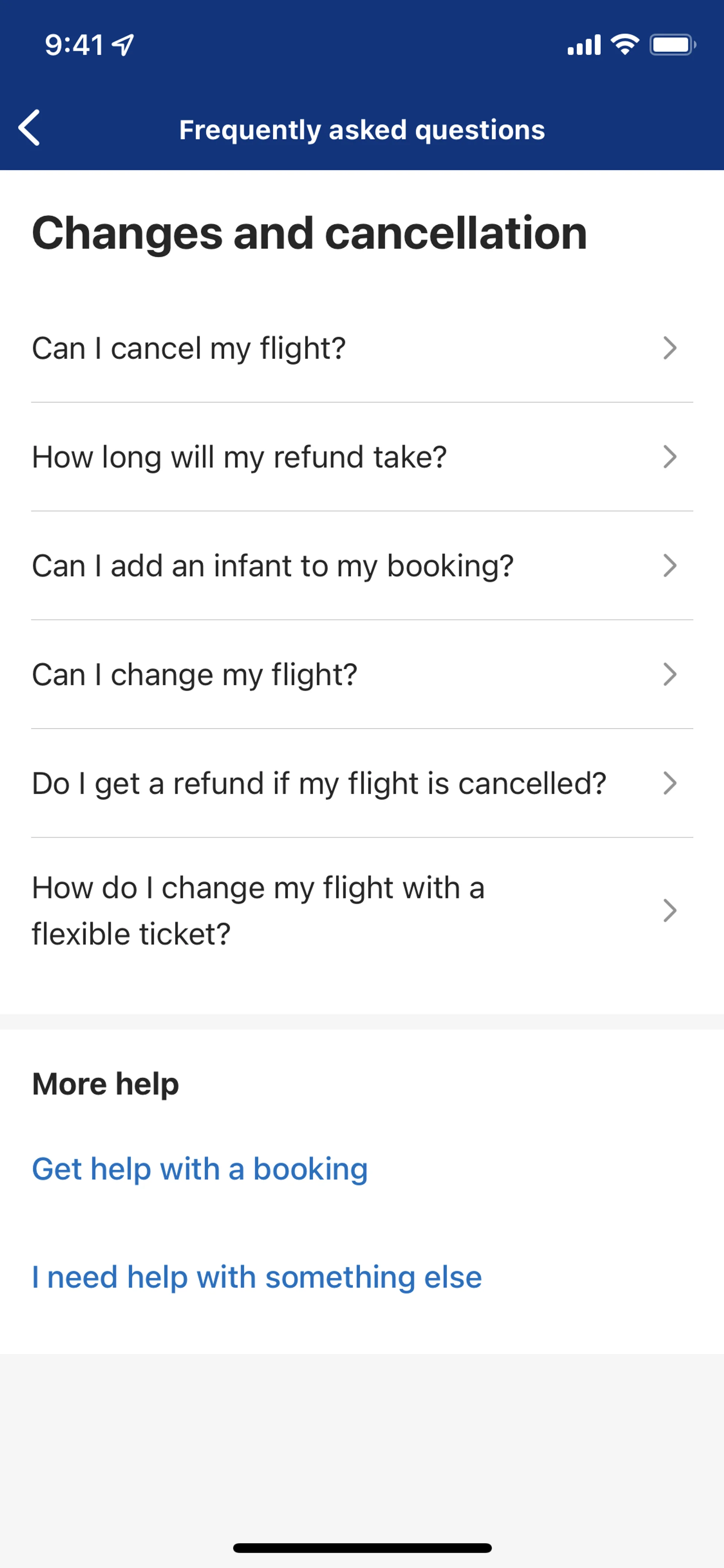This screenshot has width=724, height=1568.
Task: Select the "Can I change my flight?" item
Action: [195, 675]
